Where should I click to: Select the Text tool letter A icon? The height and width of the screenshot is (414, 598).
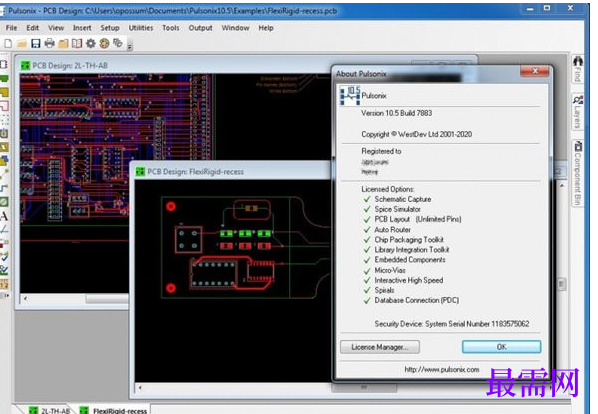click(x=4, y=216)
